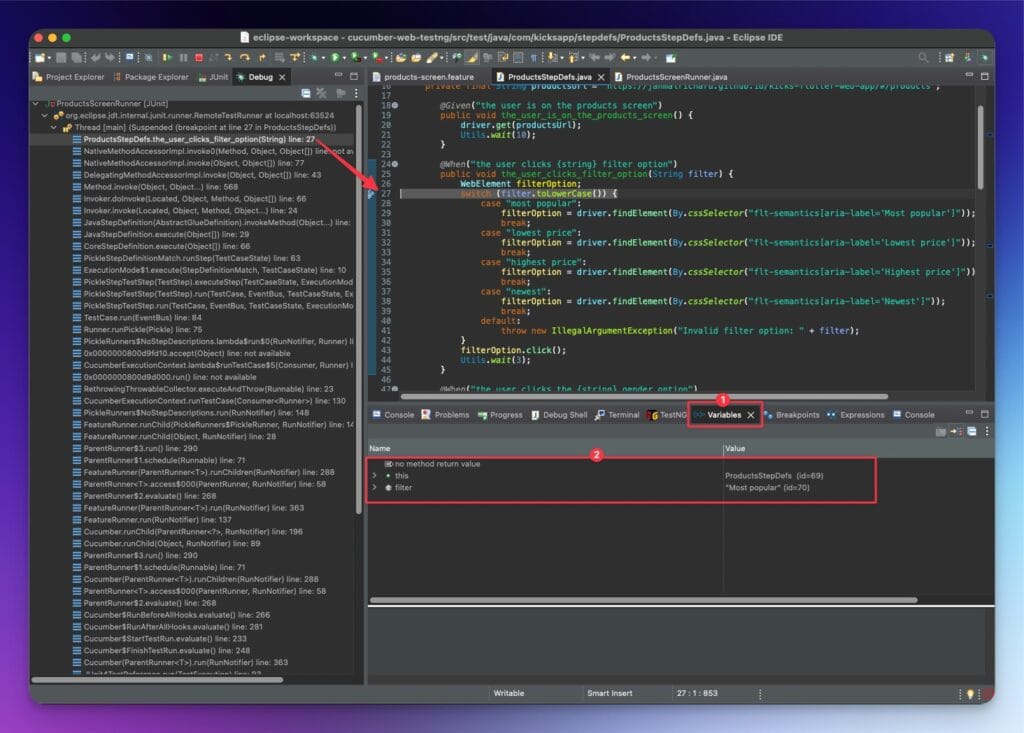Open the Debug launch dropdown arrow
Image resolution: width=1024 pixels, height=733 pixels.
point(323,58)
